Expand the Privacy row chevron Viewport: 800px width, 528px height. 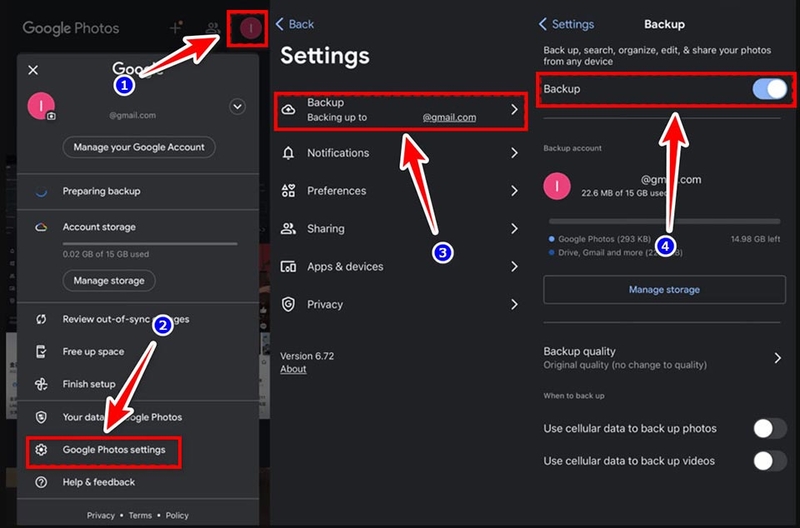click(514, 305)
